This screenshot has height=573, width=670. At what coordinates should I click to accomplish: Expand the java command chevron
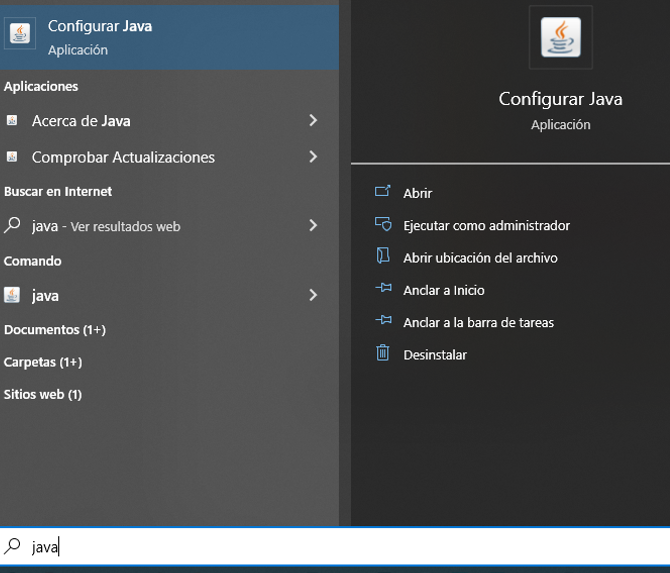point(313,295)
